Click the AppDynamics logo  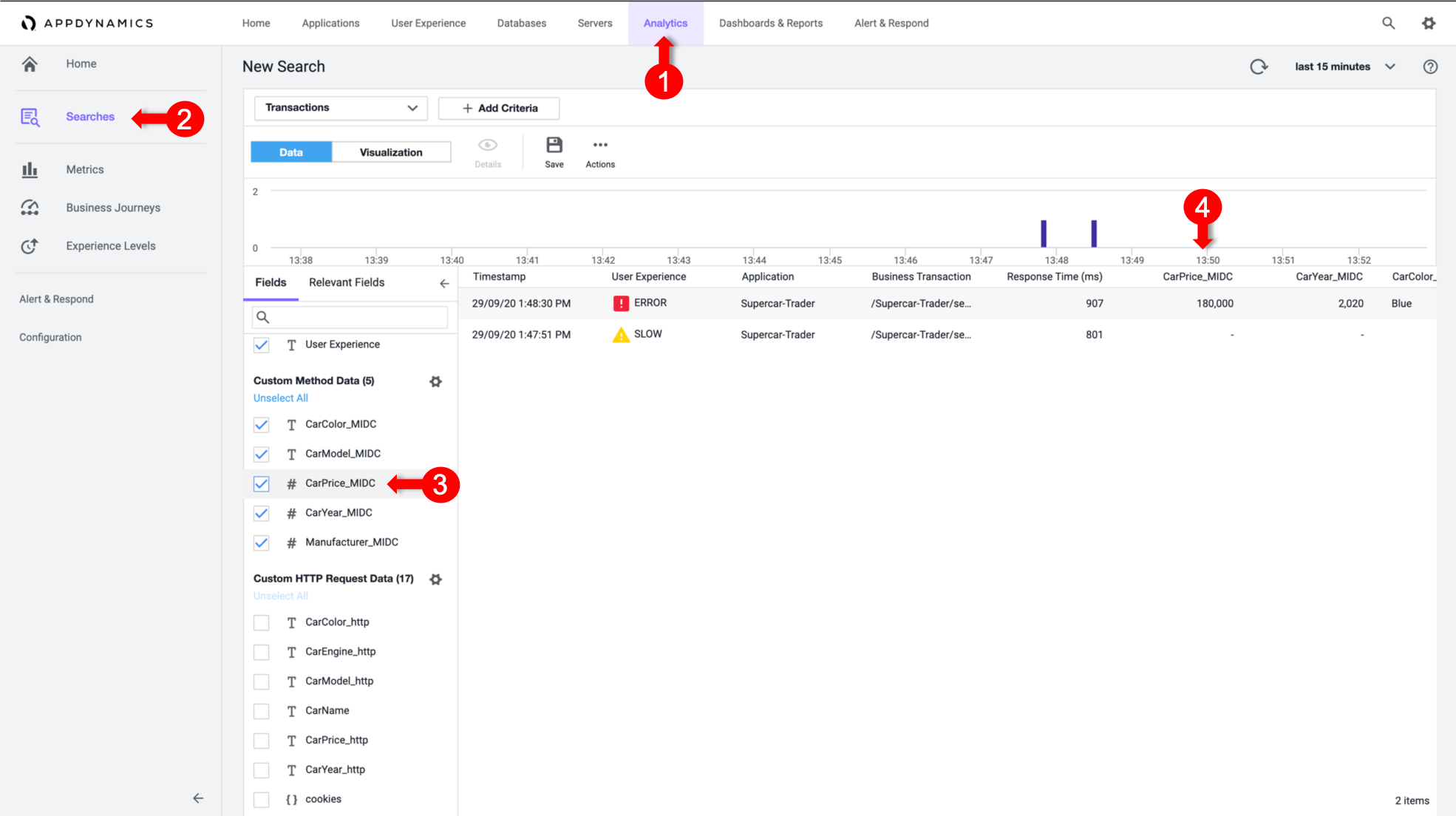coord(87,23)
